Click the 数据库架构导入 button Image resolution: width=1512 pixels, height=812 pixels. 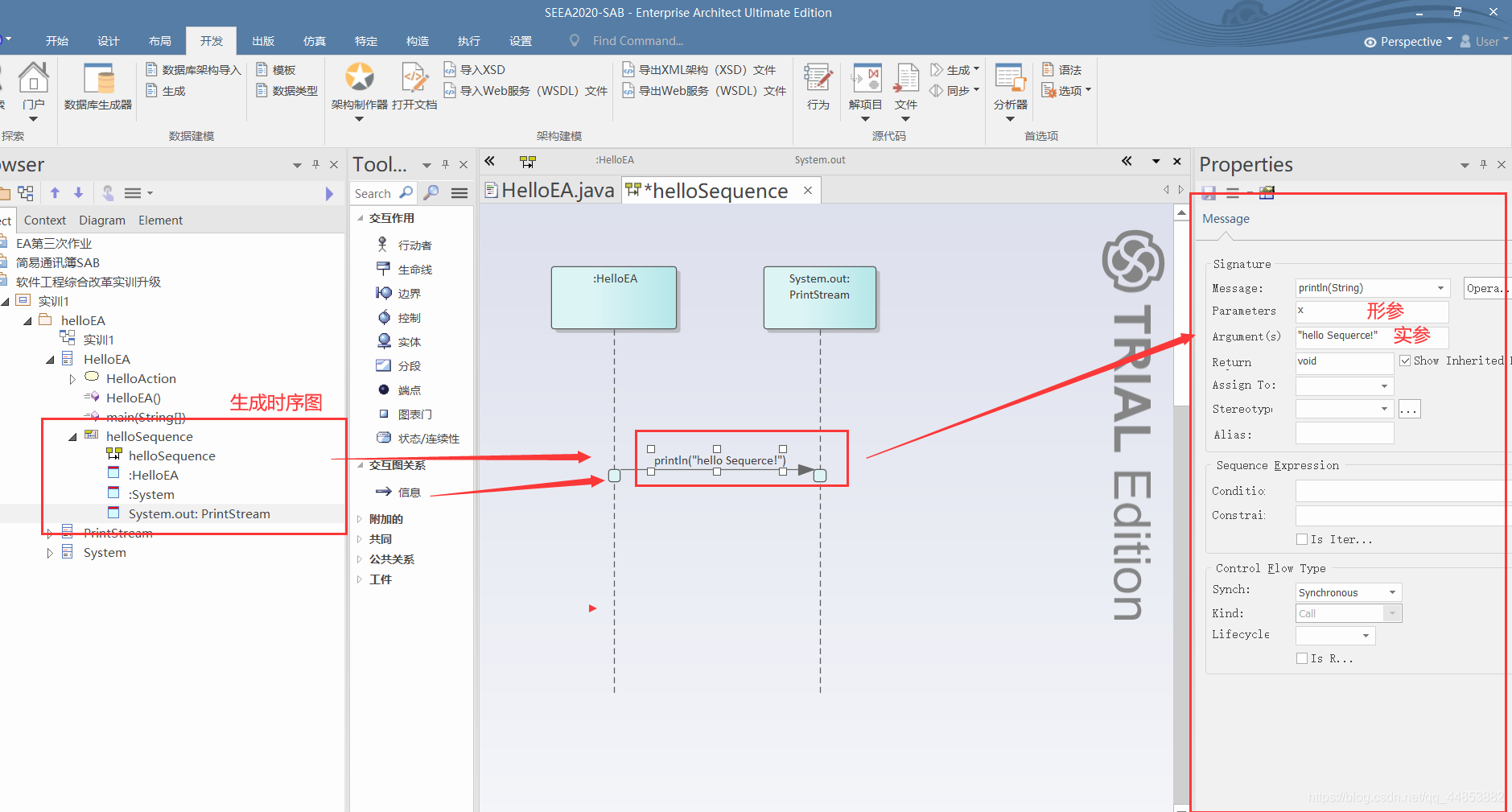pyautogui.click(x=194, y=70)
